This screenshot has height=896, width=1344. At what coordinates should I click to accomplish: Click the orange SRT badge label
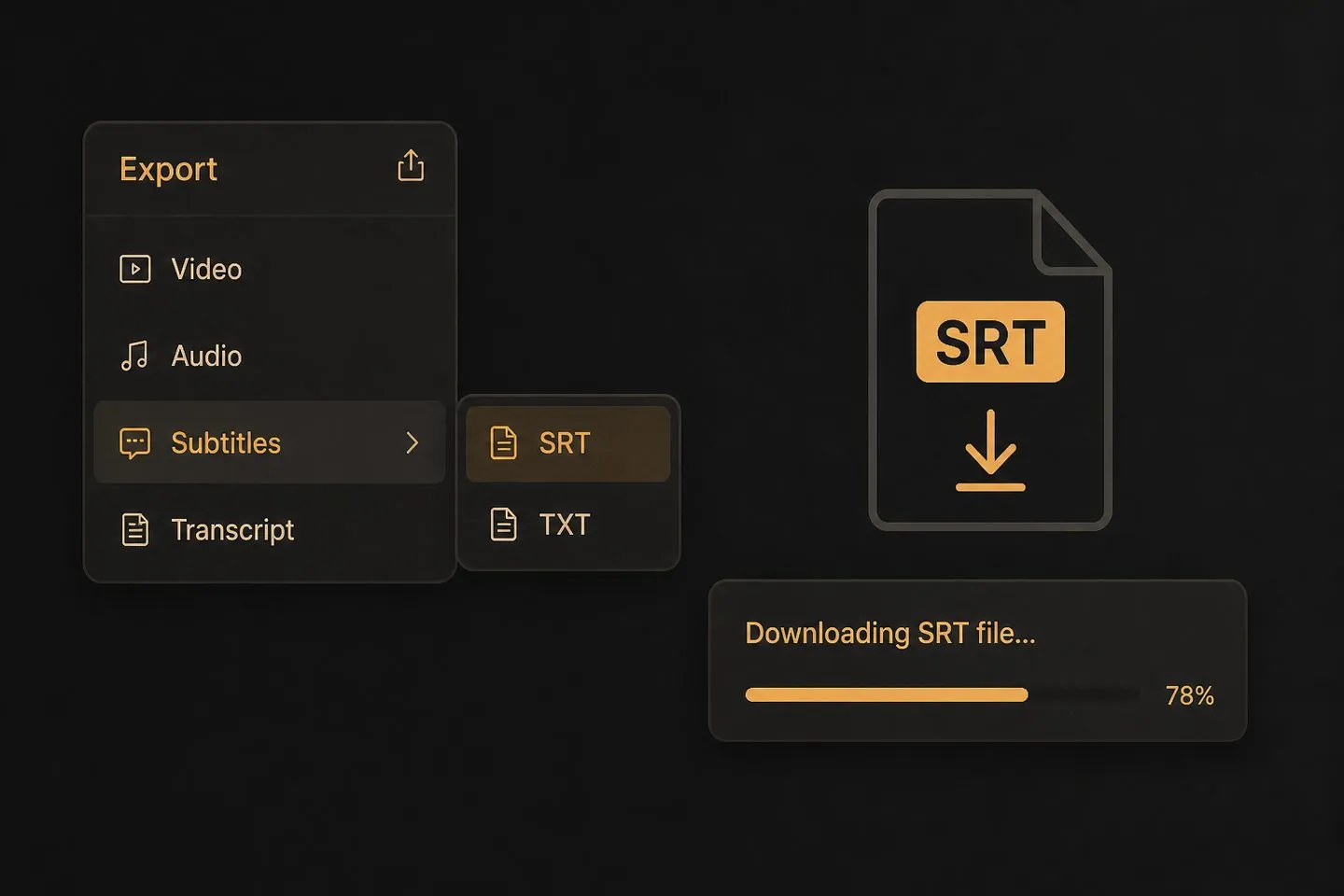click(990, 342)
